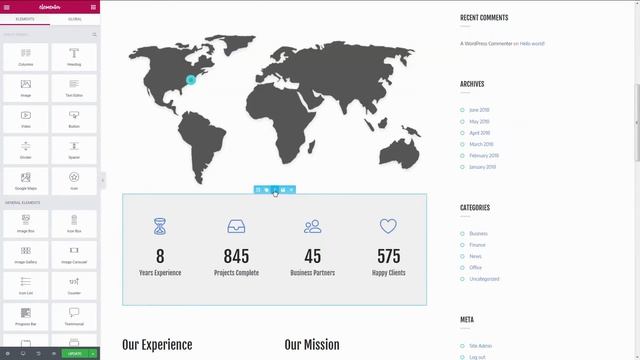
Task: Open the January 2018 archive
Action: 482,167
